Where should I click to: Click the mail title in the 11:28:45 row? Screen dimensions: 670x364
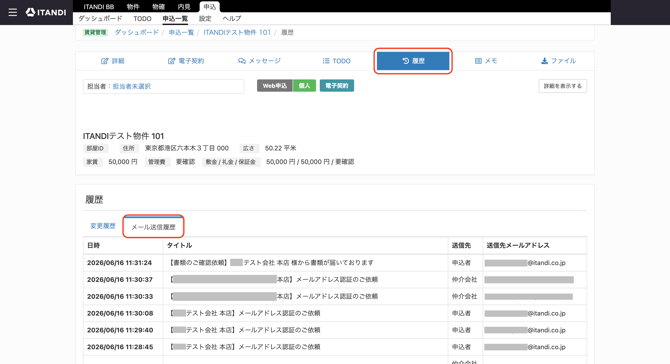click(245, 347)
